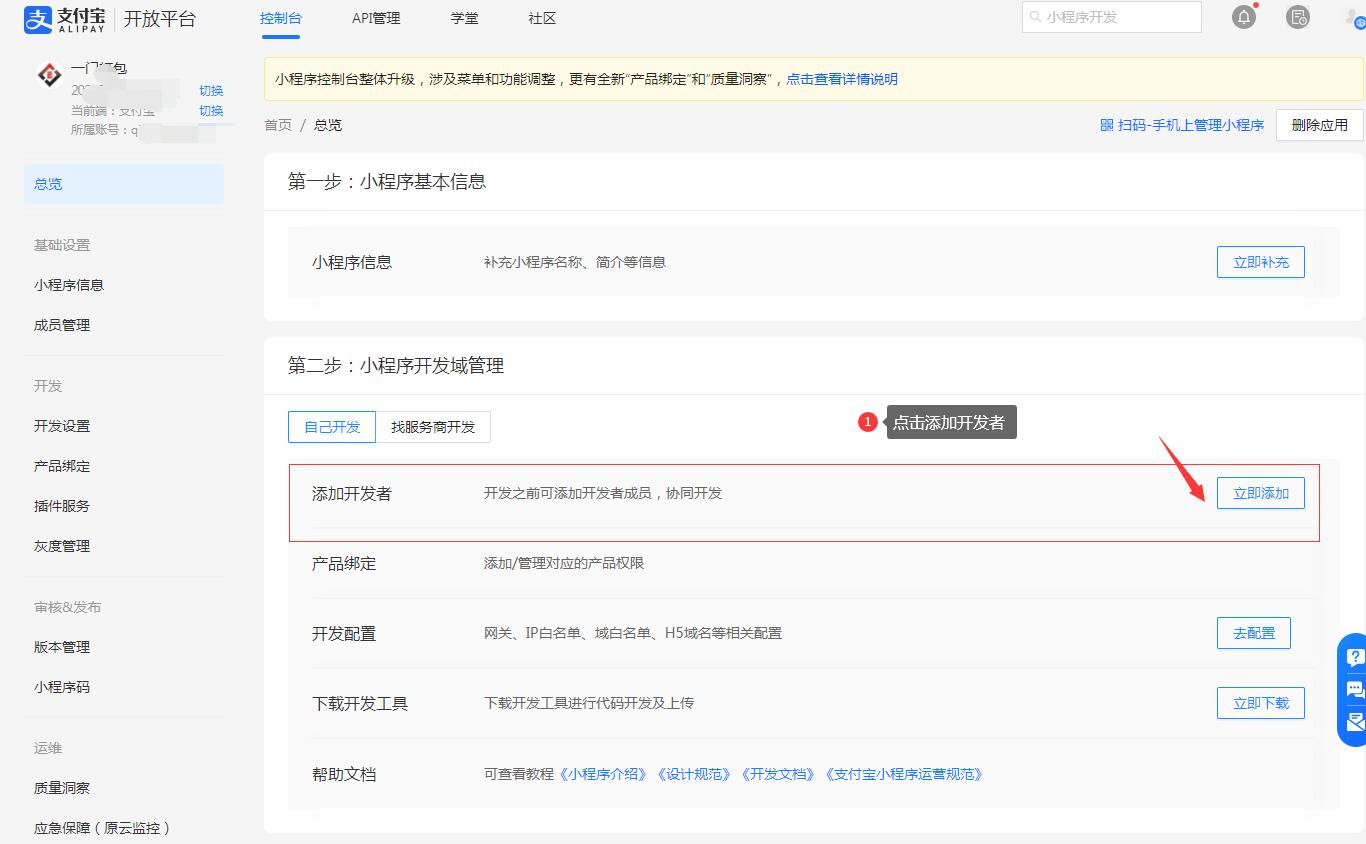Open 《设计规范》 link
This screenshot has height=844, width=1366.
tap(694, 774)
